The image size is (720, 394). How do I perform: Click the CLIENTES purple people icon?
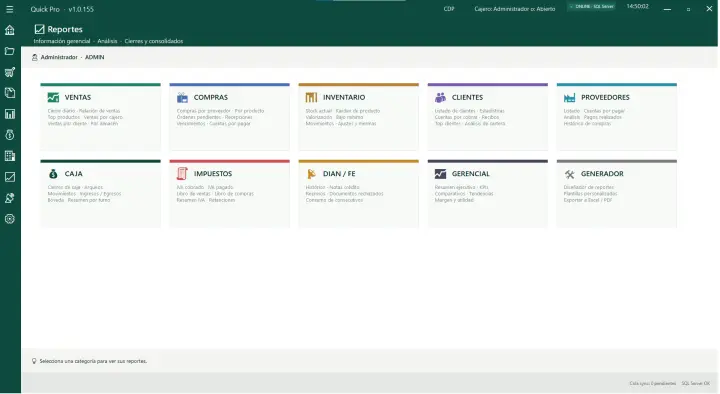point(440,97)
